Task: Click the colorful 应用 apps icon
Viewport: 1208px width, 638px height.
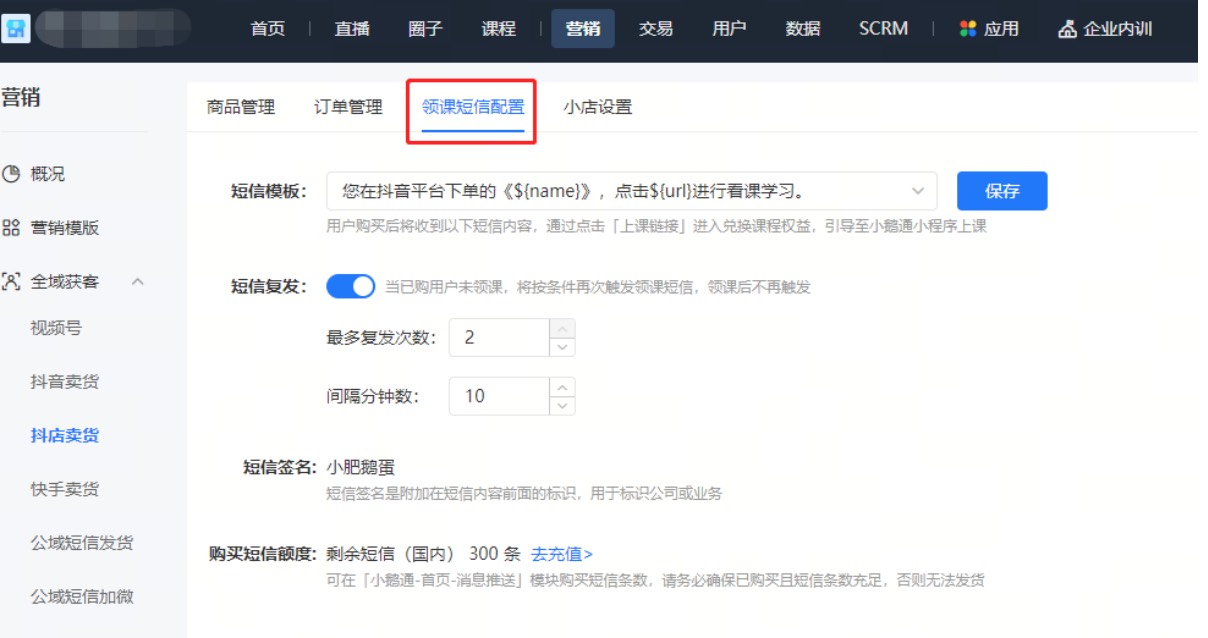Action: click(x=967, y=29)
